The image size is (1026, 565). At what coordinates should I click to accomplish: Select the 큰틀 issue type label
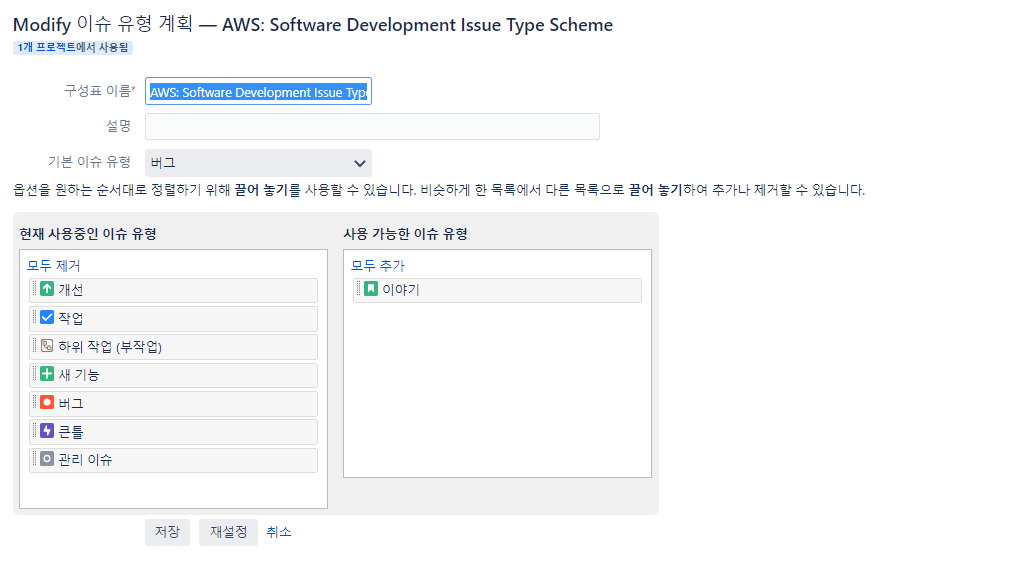[71, 431]
